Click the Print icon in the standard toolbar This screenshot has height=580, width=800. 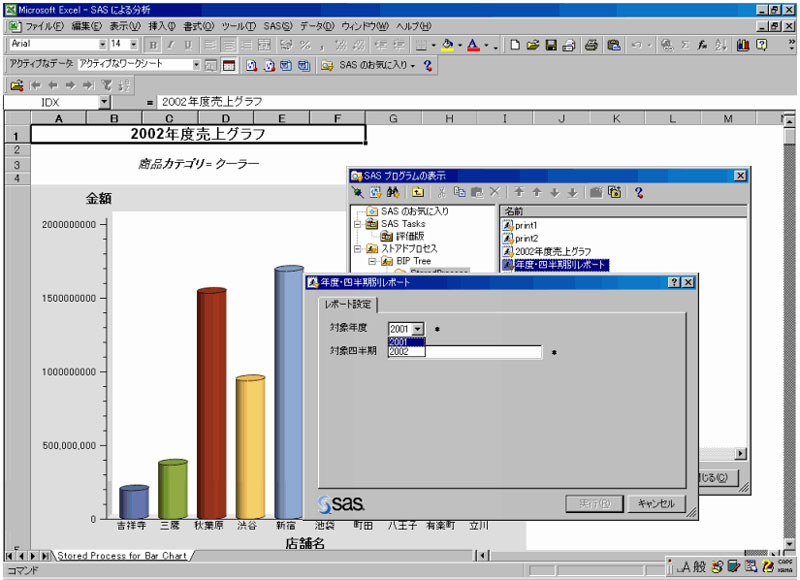point(591,45)
